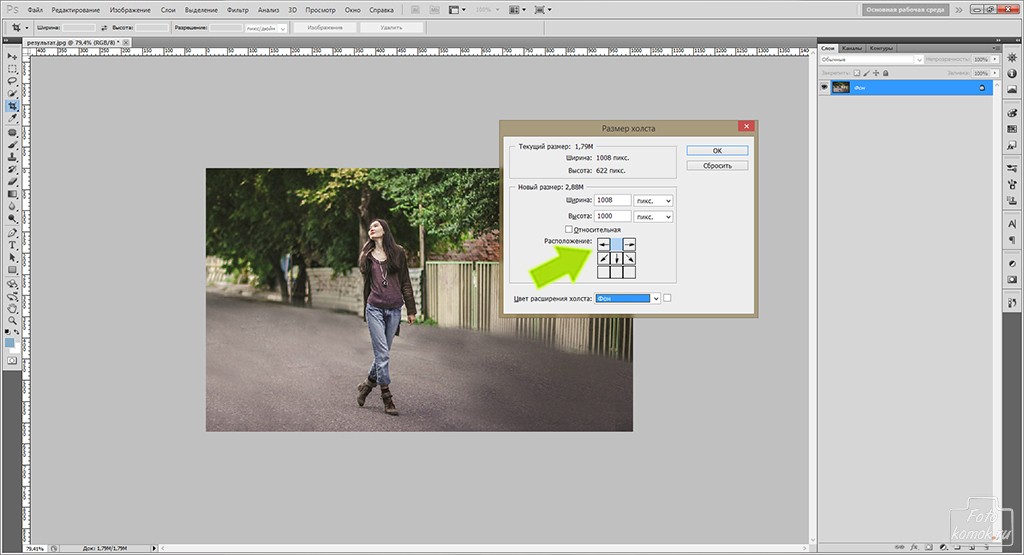The image size is (1024, 555).
Task: Open the Редактирование menu
Action: (x=76, y=10)
